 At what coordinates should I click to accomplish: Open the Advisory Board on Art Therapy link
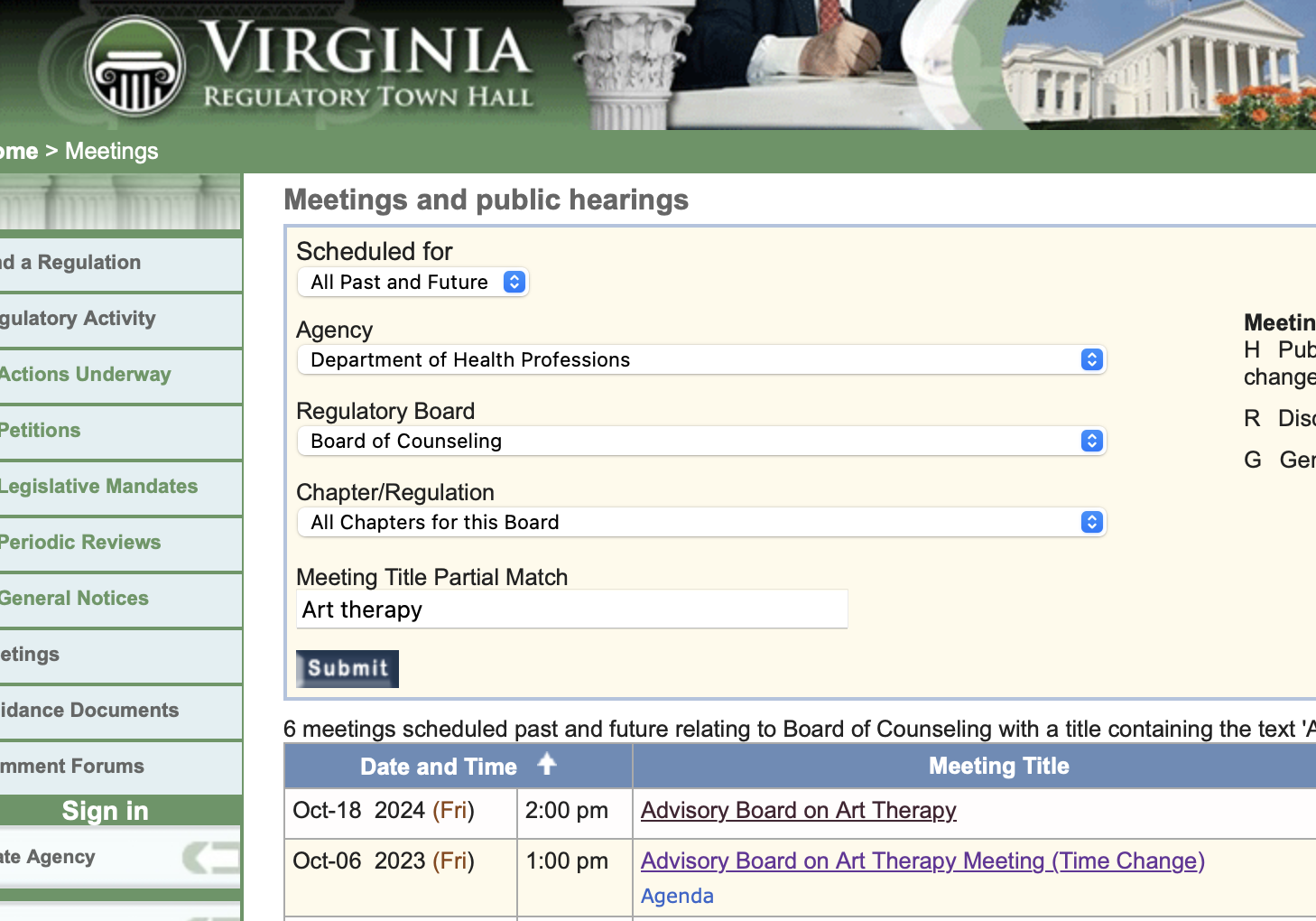(798, 811)
